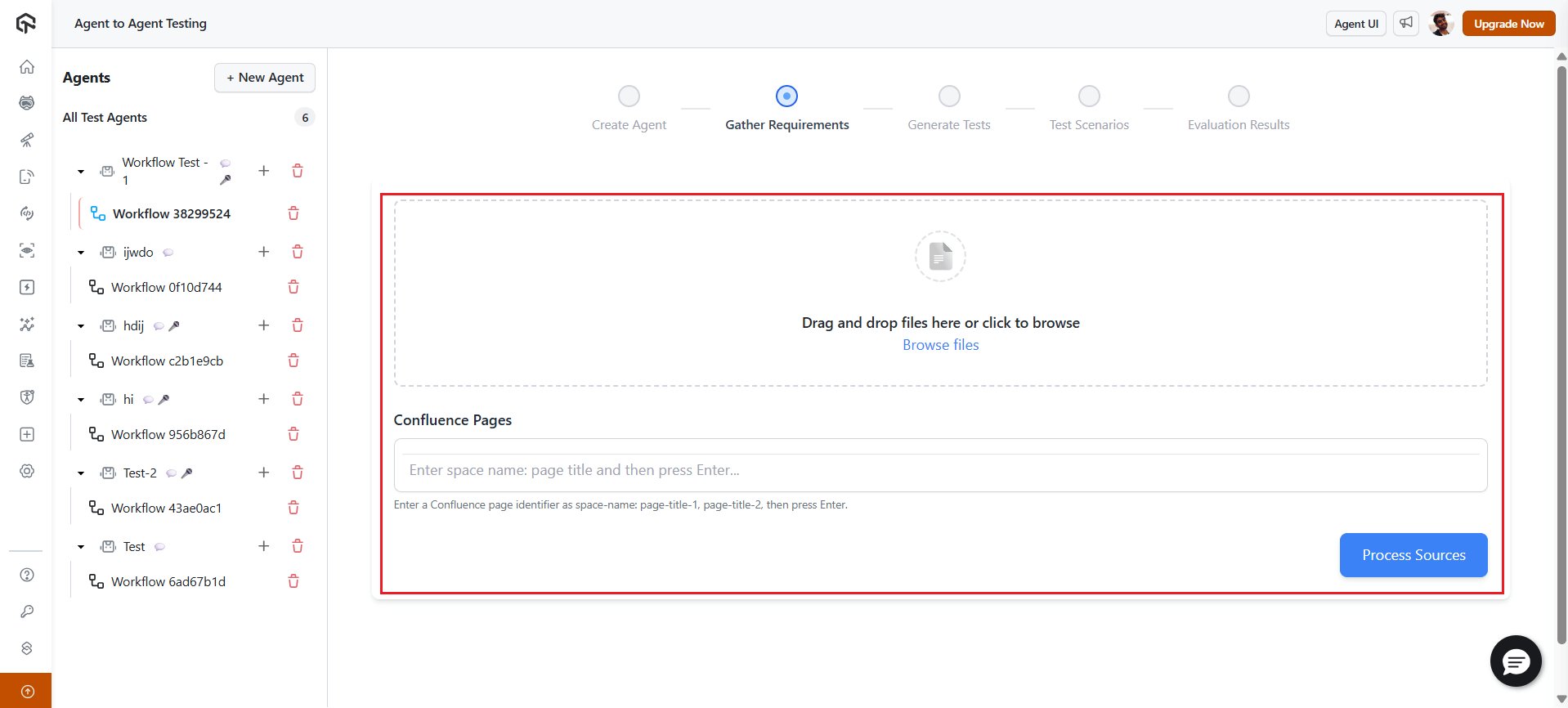Viewport: 1568px width, 708px height.
Task: Select the Create Agent step circle
Action: pyautogui.click(x=629, y=96)
